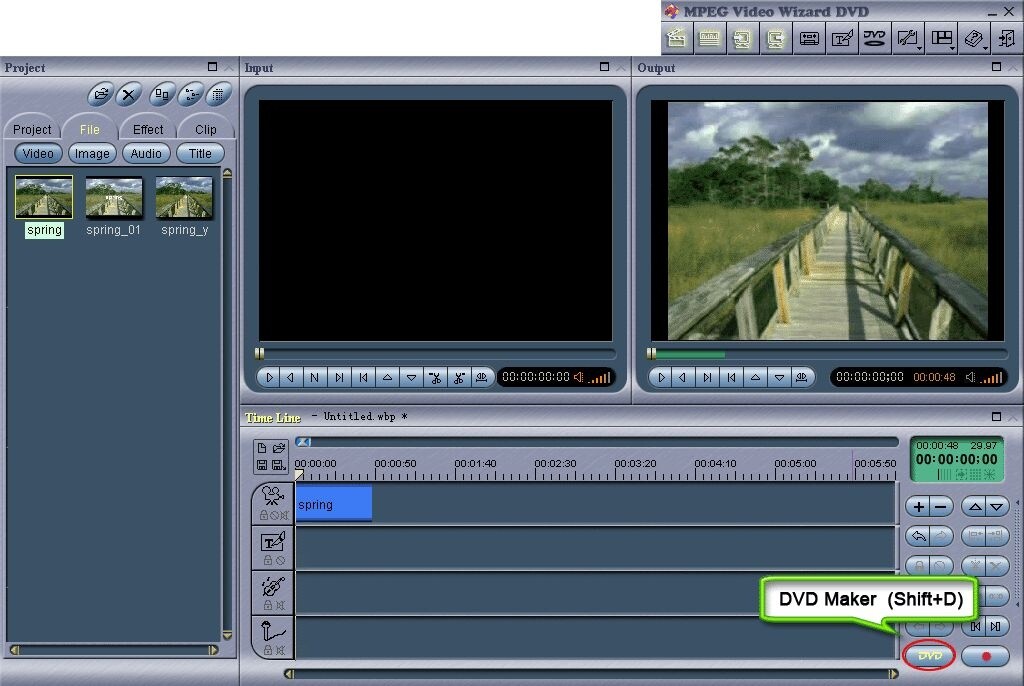The image size is (1024, 686).
Task: Open the Title editor from the top toolbar
Action: coord(841,38)
